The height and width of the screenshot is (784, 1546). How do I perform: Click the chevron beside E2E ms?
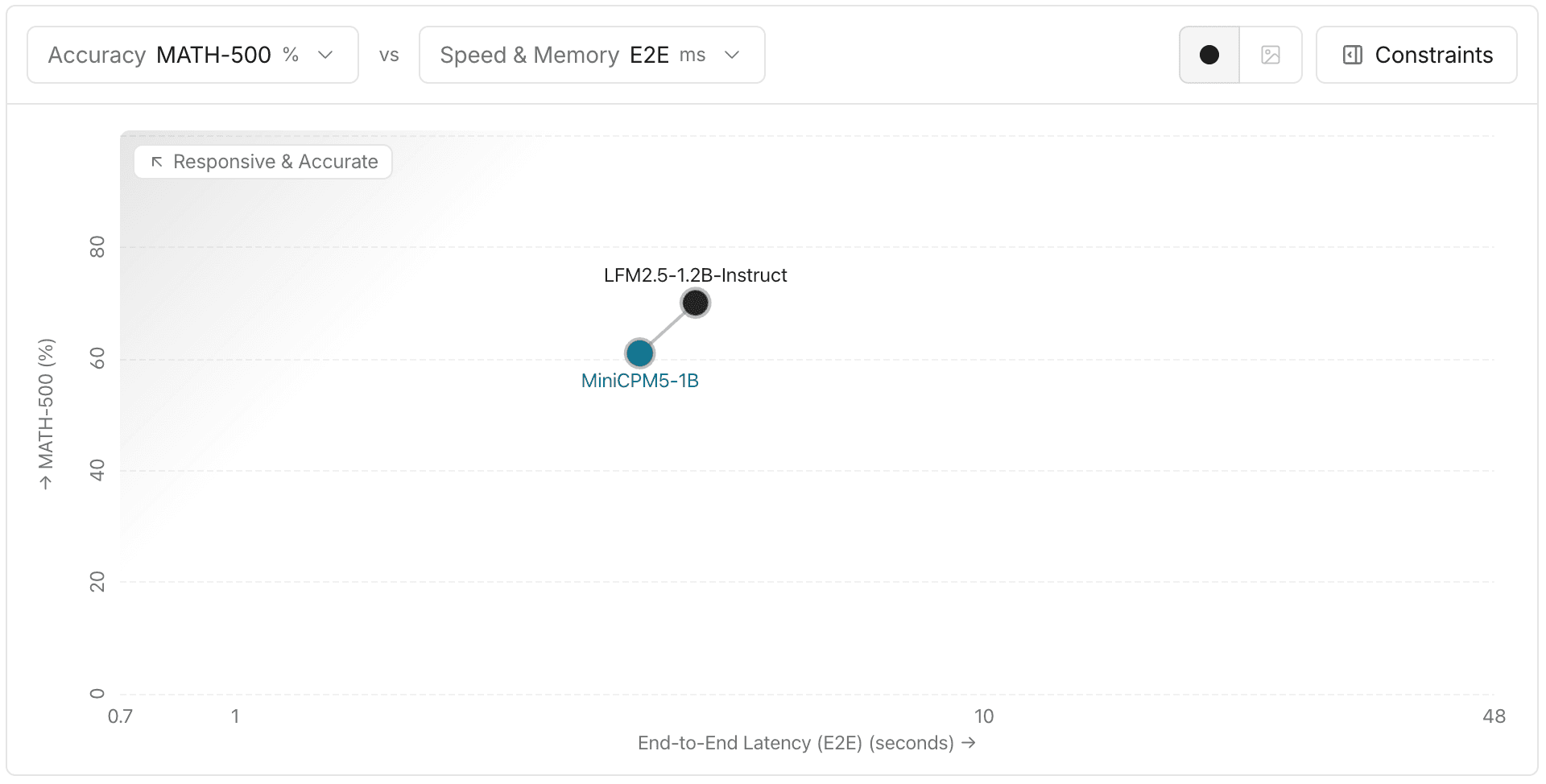(x=732, y=55)
